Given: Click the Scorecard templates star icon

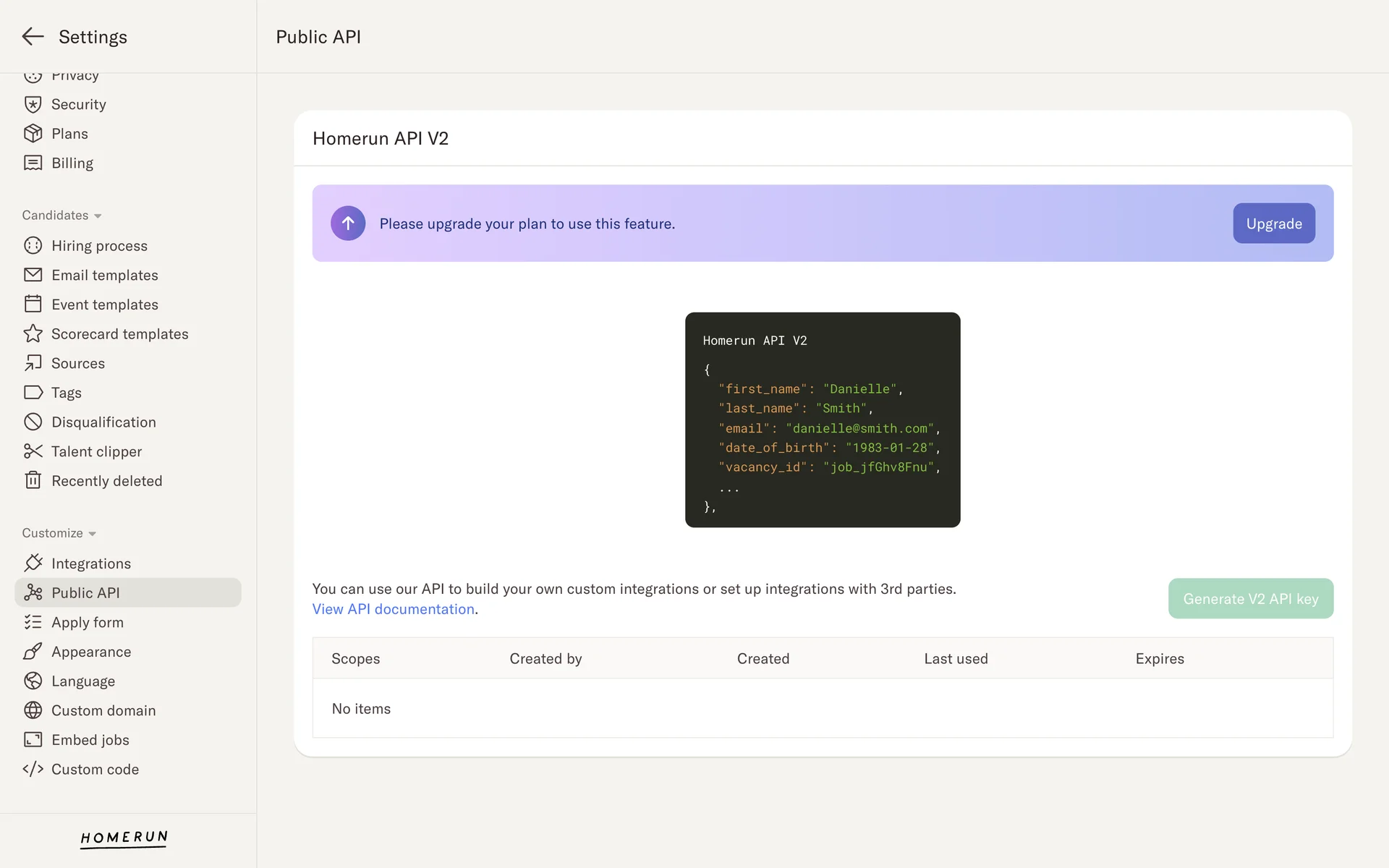Looking at the screenshot, I should pos(33,333).
